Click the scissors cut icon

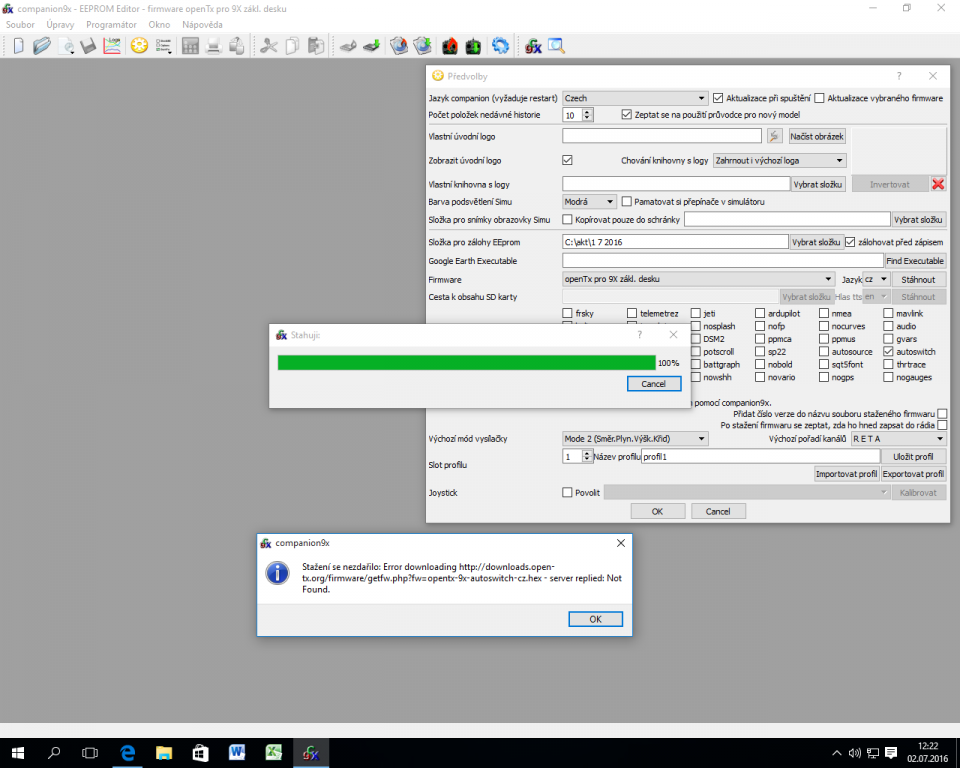click(x=268, y=46)
